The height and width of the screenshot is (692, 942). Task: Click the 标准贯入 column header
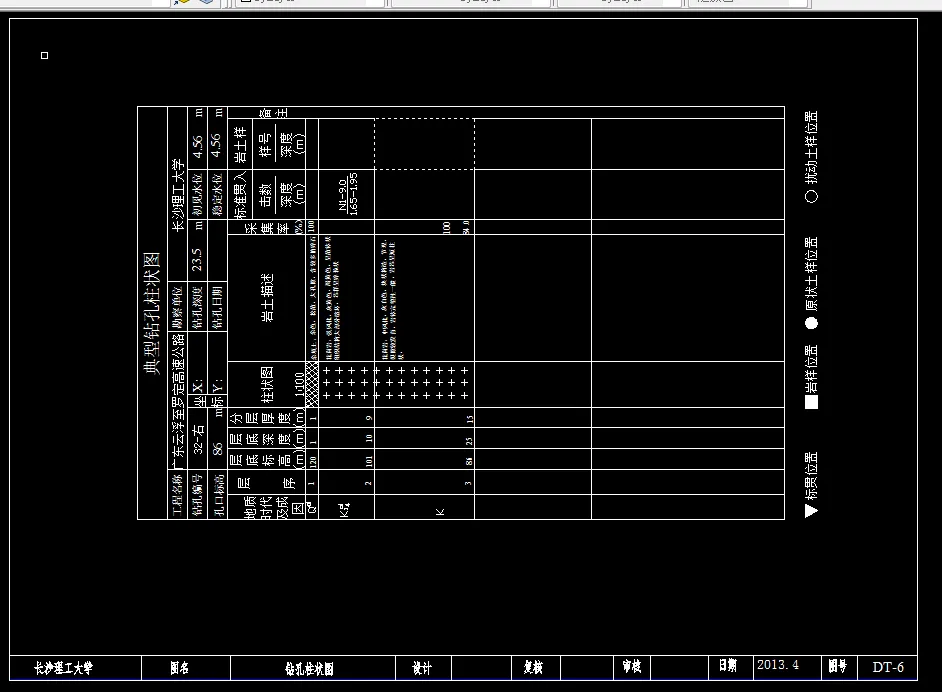(x=240, y=194)
